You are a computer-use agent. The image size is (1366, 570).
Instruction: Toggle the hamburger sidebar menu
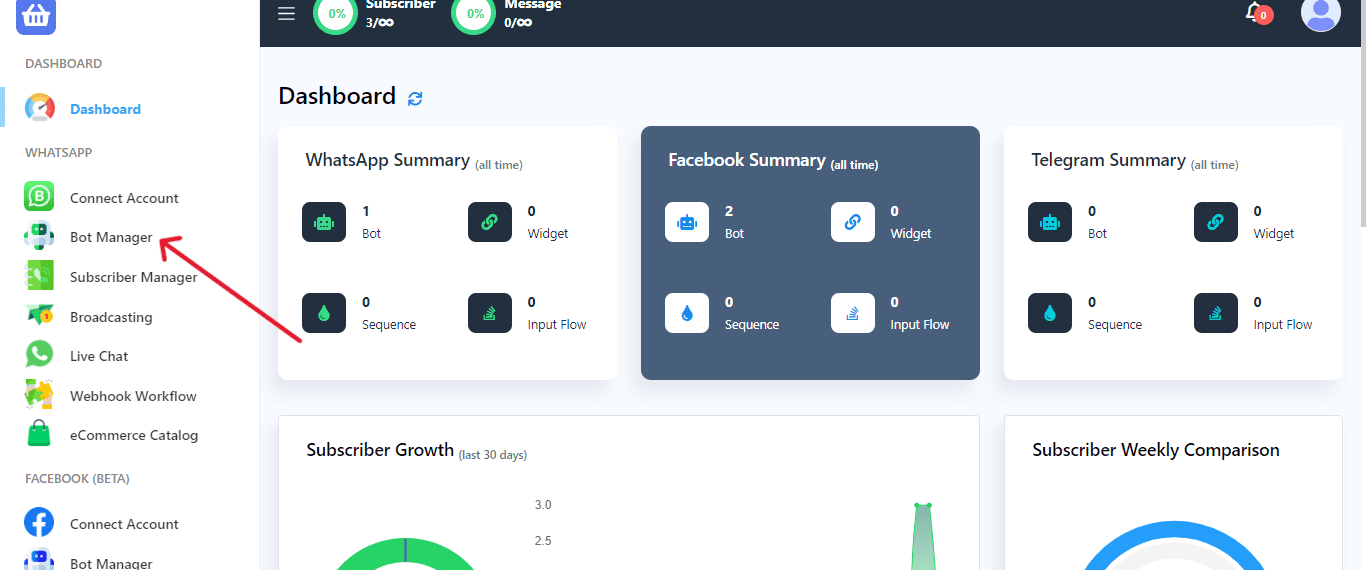(x=287, y=13)
